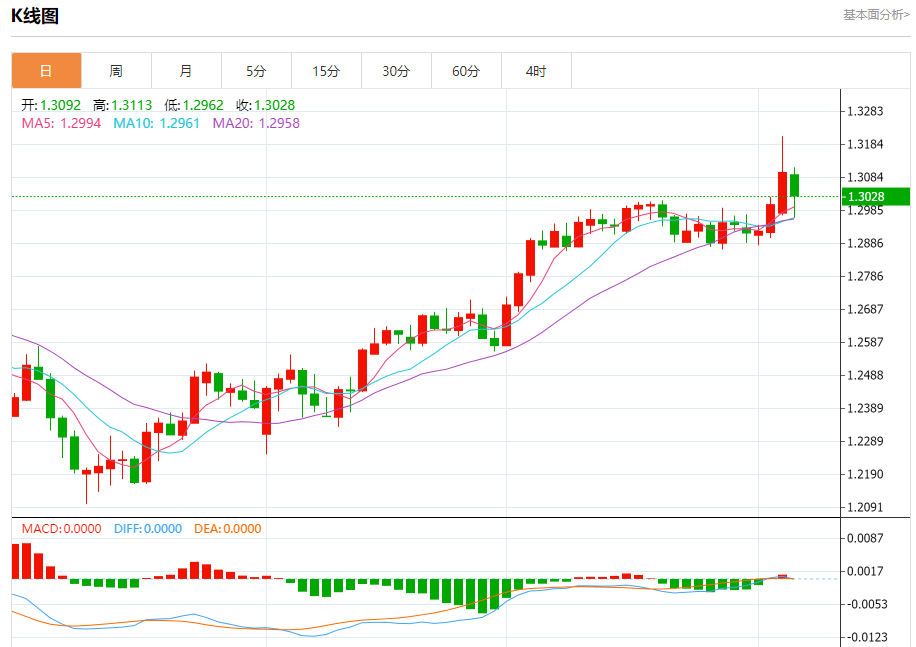The height and width of the screenshot is (647, 916).
Task: Click the K线图 title heading
Action: point(35,15)
